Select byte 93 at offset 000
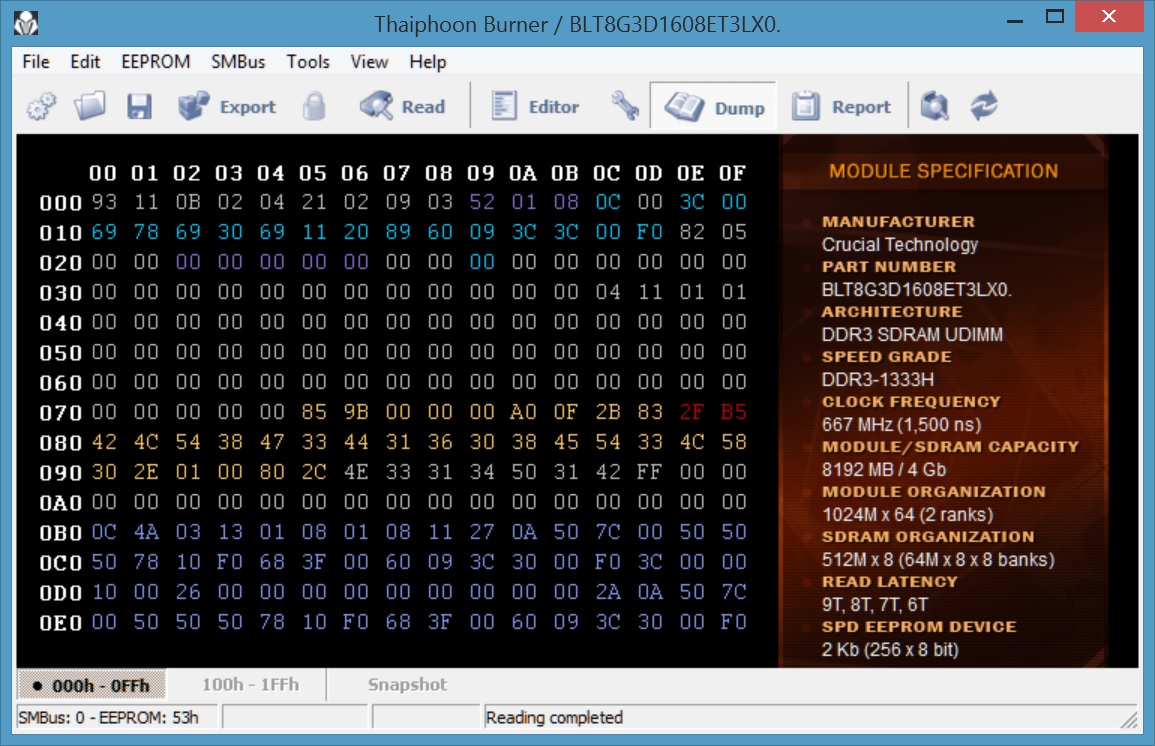The height and width of the screenshot is (746, 1155). coord(104,202)
